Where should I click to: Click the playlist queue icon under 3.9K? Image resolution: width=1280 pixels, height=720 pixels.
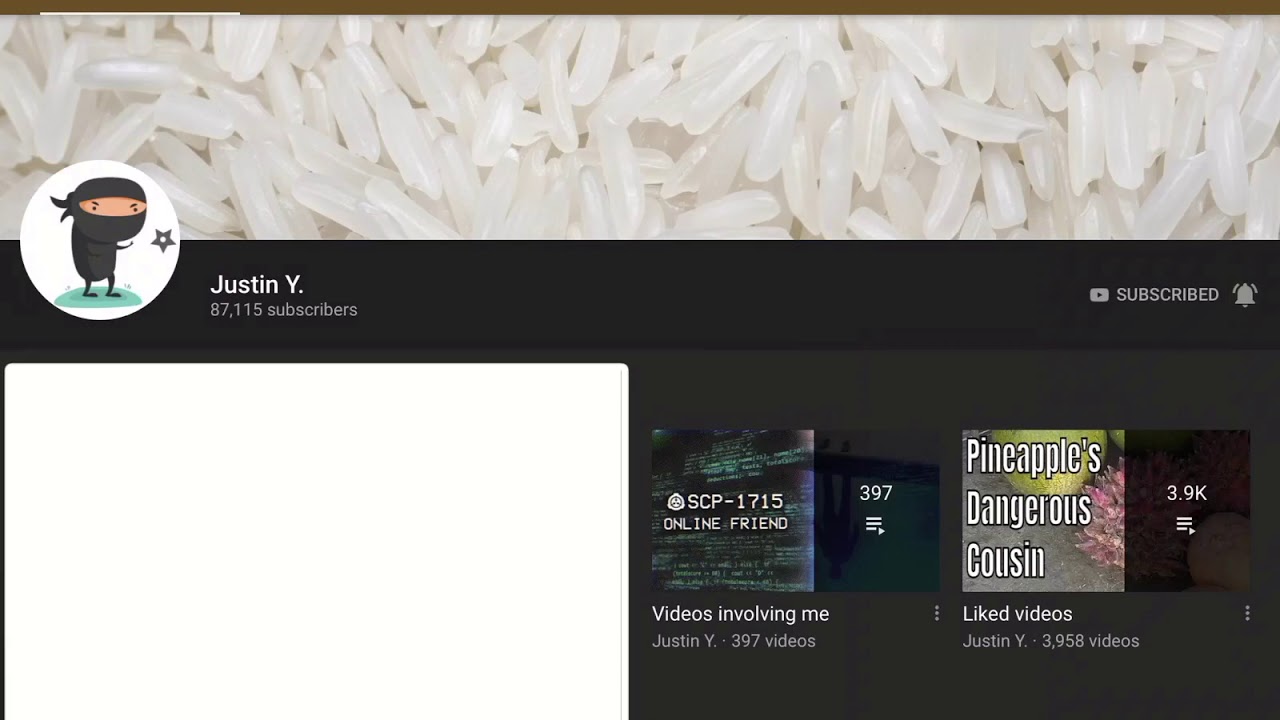pos(1186,526)
